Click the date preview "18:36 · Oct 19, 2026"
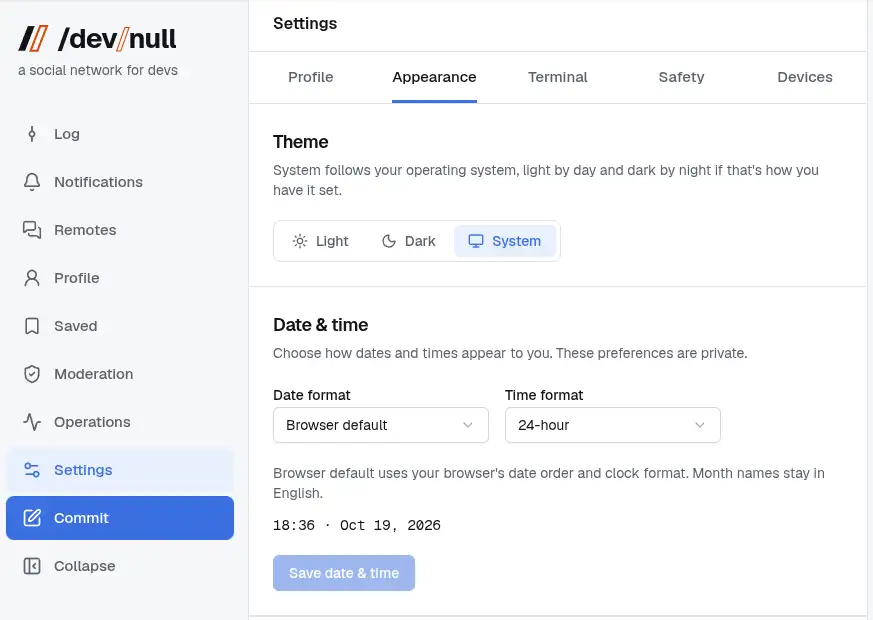Image resolution: width=873 pixels, height=620 pixels. coord(357,525)
